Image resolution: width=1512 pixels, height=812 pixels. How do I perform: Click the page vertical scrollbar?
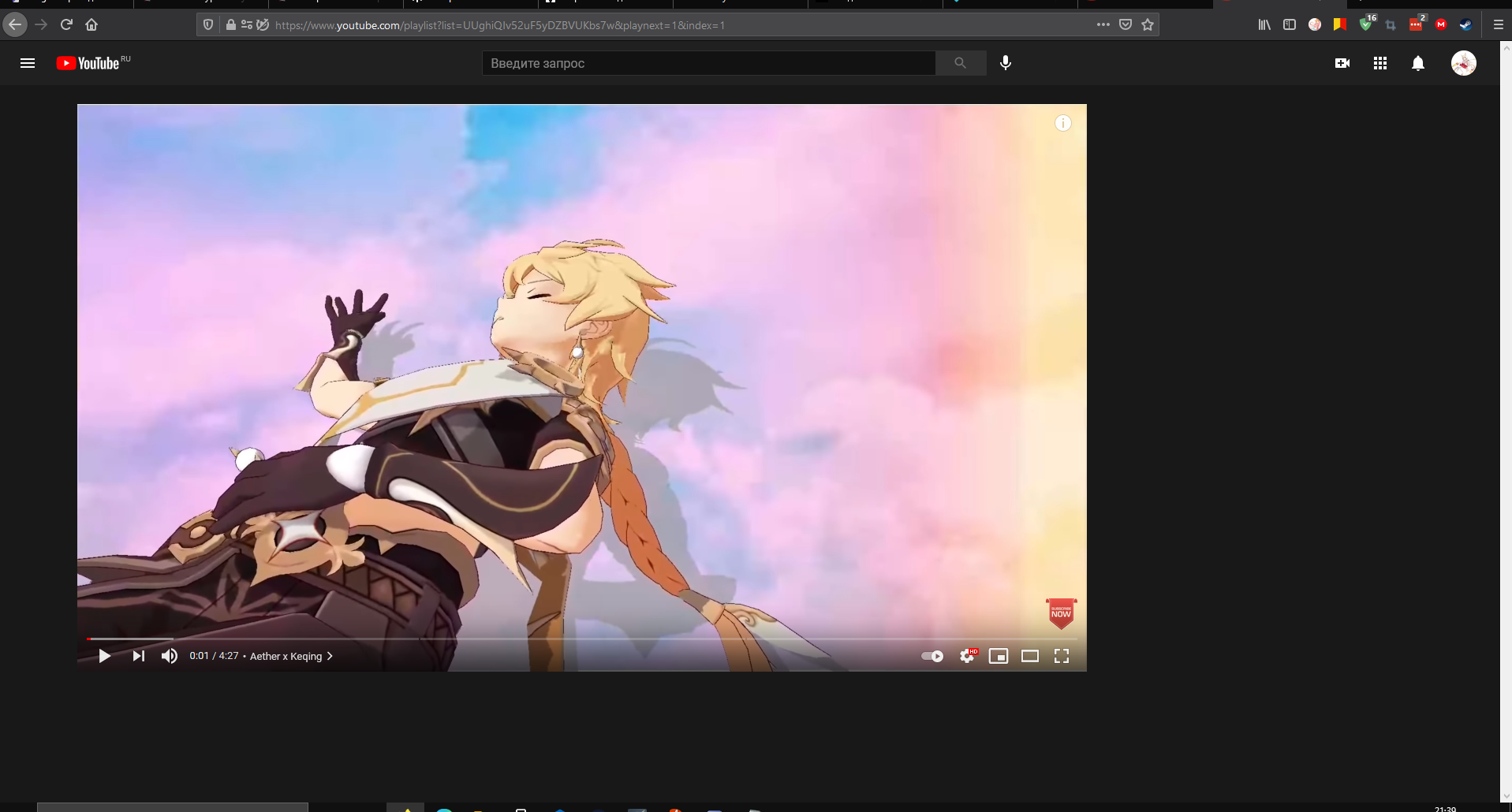coord(1506,422)
